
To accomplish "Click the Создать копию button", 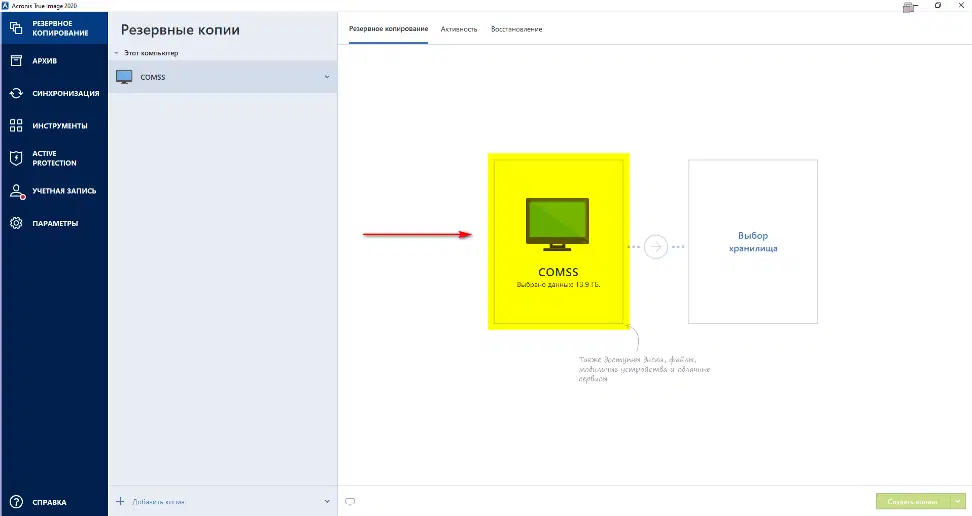I will pos(914,501).
